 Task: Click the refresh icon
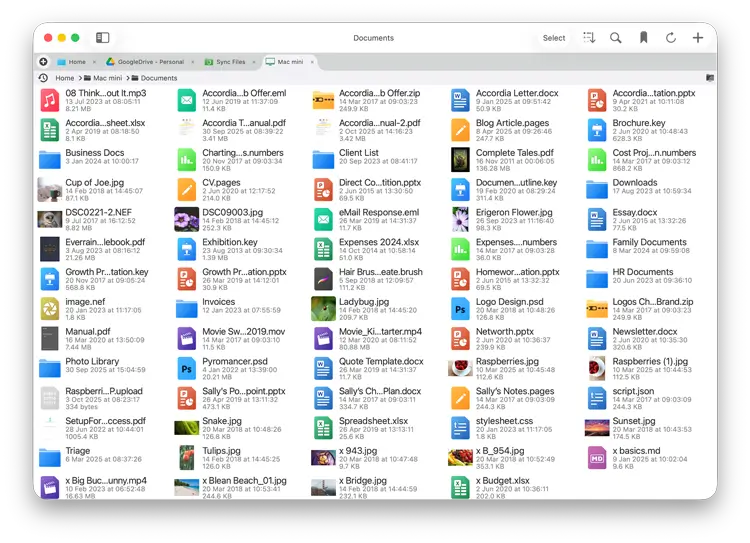(670, 38)
